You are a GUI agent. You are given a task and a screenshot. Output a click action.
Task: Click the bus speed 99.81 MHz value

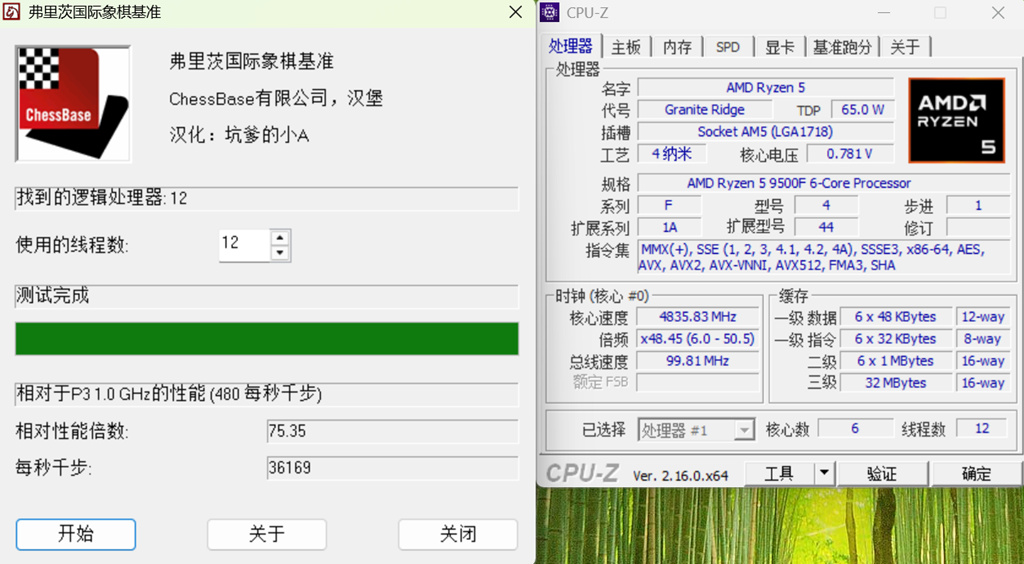point(697,360)
